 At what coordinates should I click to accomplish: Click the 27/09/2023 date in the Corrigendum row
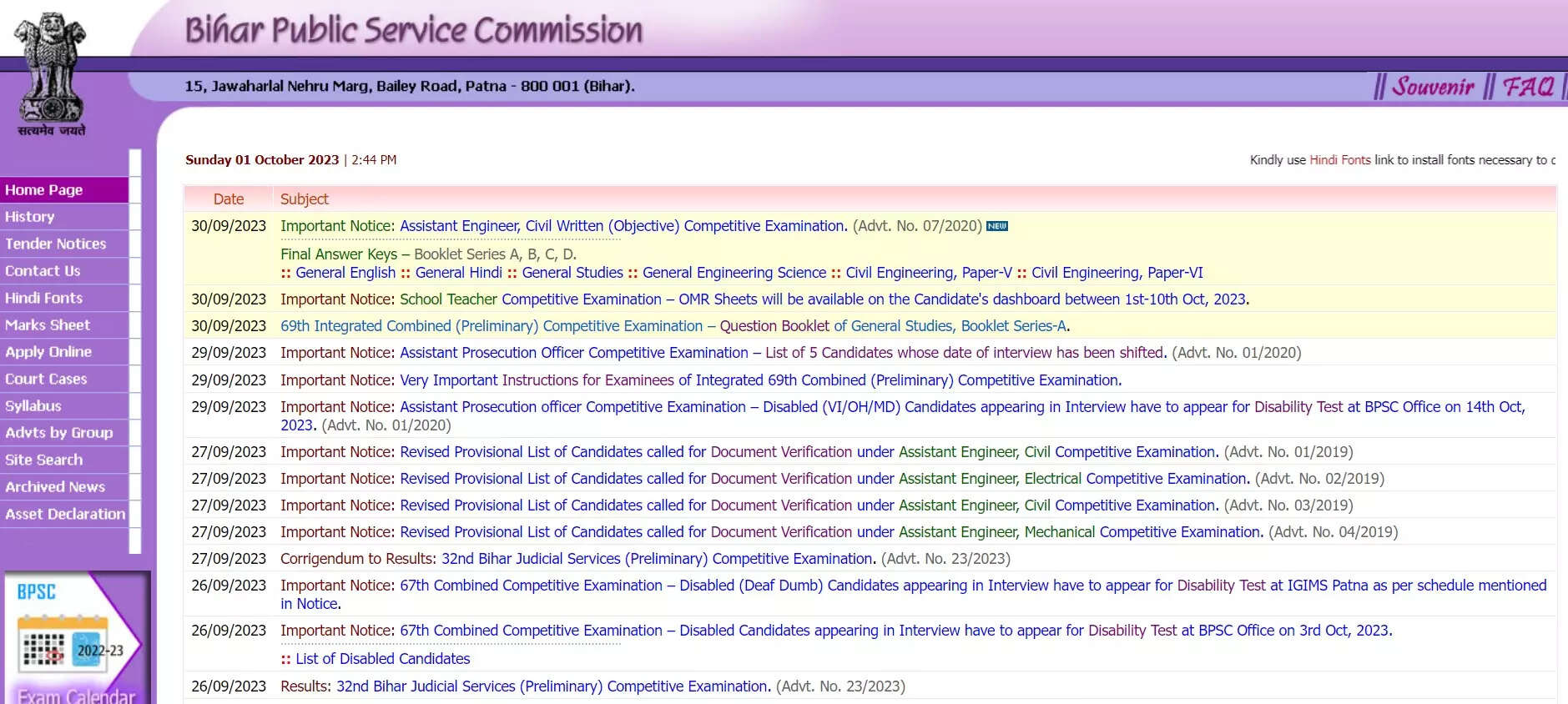click(x=229, y=559)
